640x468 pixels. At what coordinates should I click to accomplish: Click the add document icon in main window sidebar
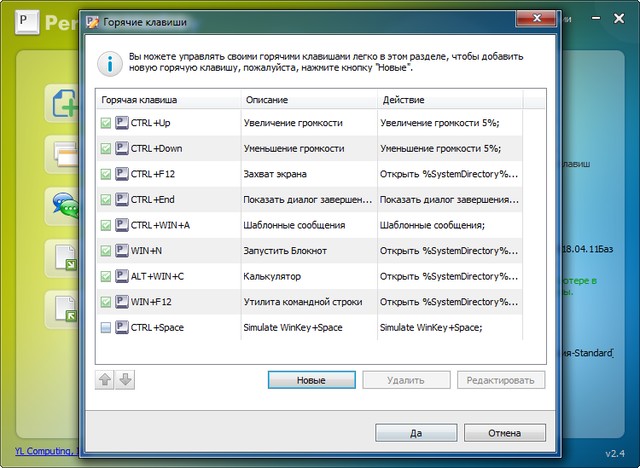64,104
